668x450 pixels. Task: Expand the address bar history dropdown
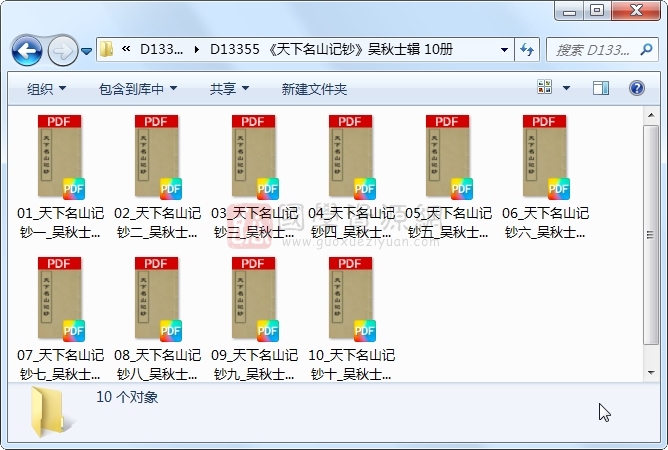(504, 50)
